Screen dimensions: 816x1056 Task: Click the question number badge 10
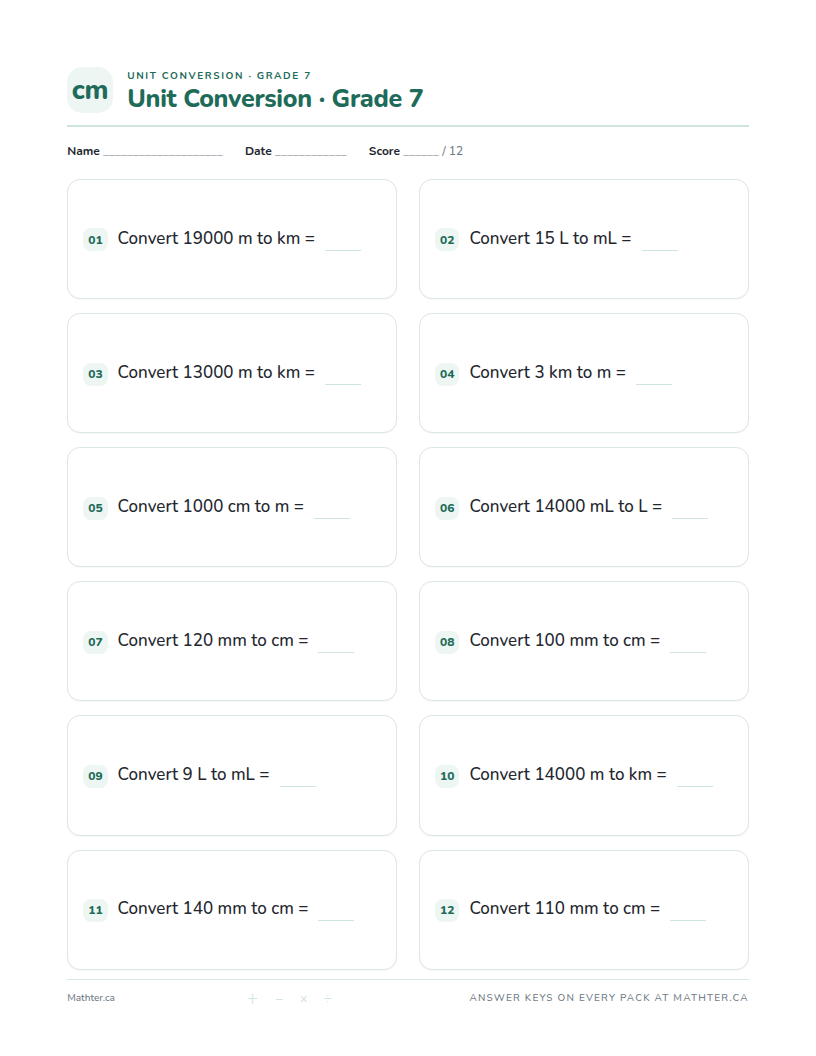(x=447, y=775)
